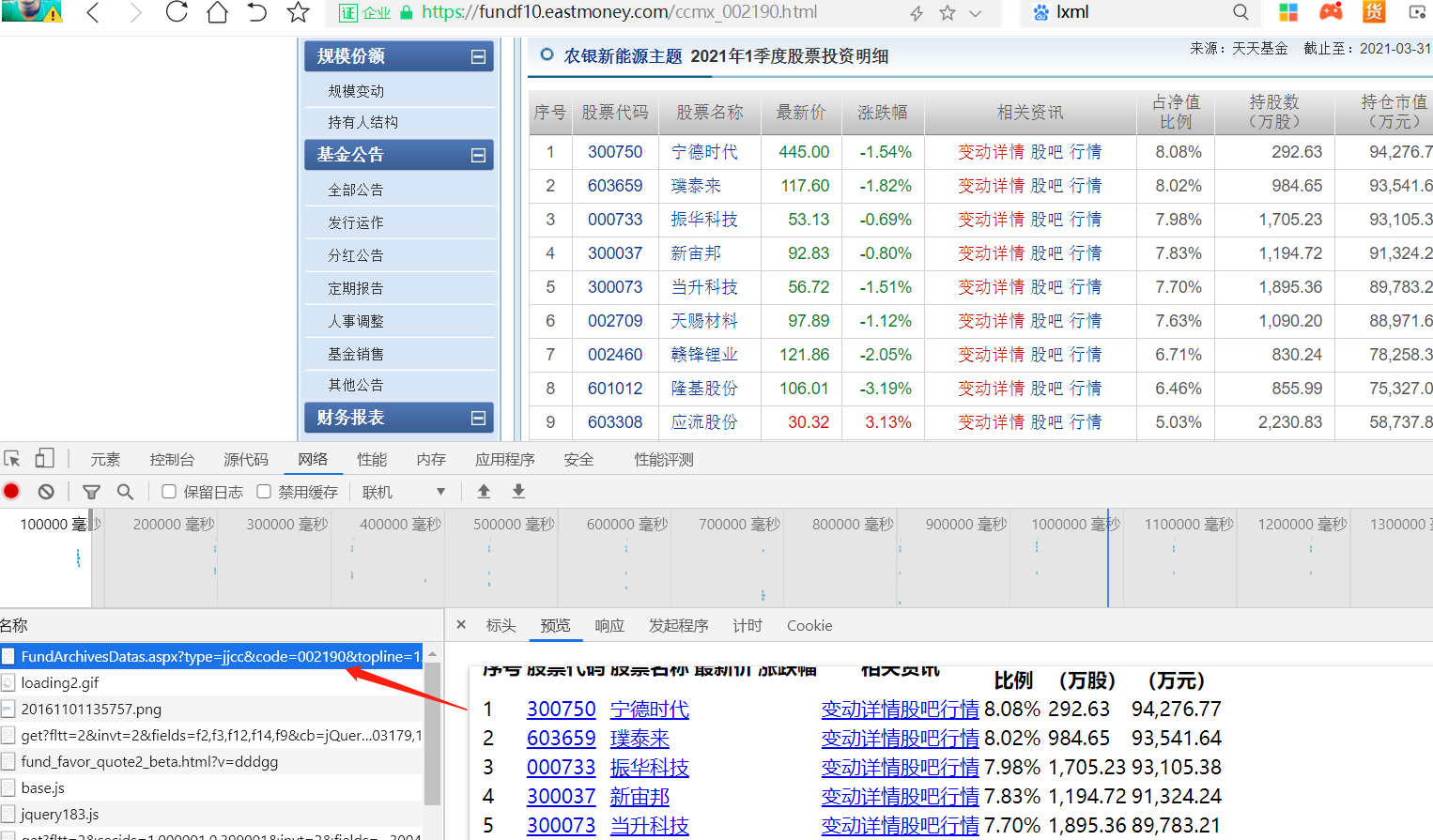Click the star icon inside the address bar
Image resolution: width=1433 pixels, height=840 pixels.
(948, 13)
